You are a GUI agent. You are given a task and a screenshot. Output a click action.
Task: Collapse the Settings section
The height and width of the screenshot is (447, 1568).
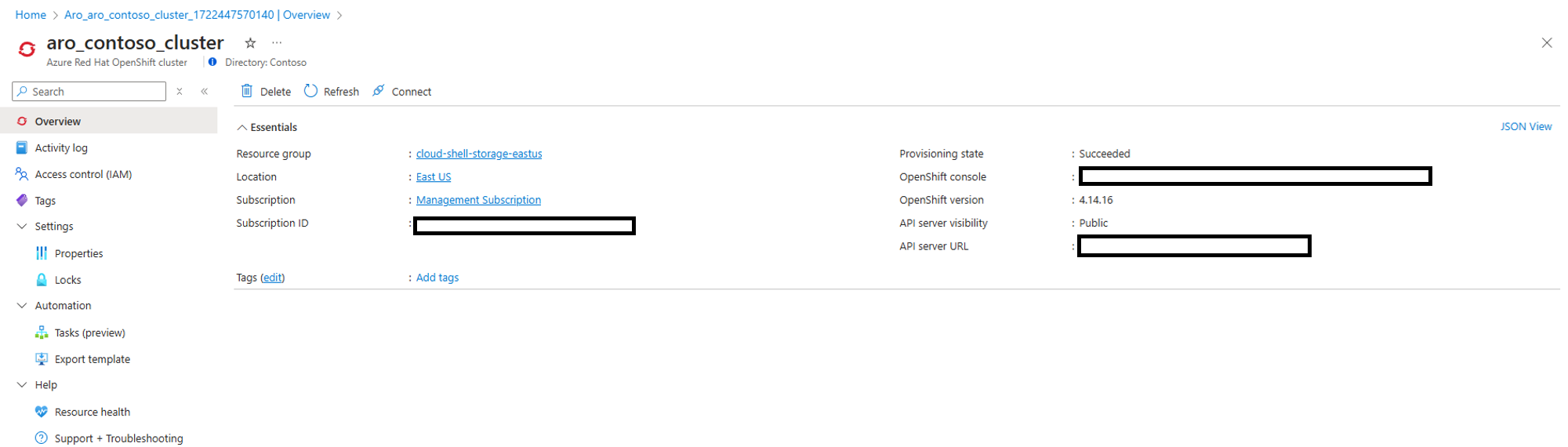point(22,227)
